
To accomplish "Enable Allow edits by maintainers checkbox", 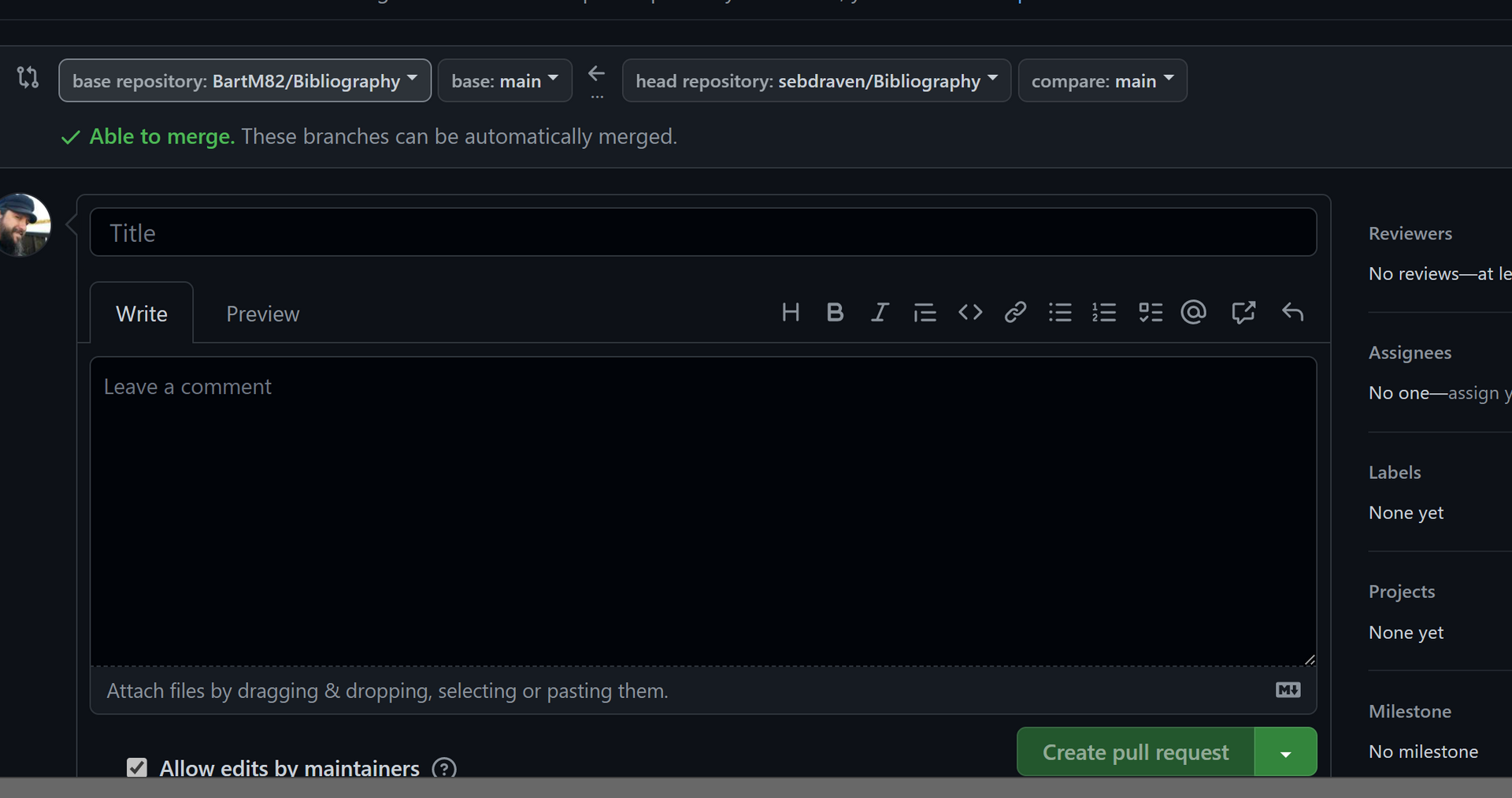I will (136, 768).
